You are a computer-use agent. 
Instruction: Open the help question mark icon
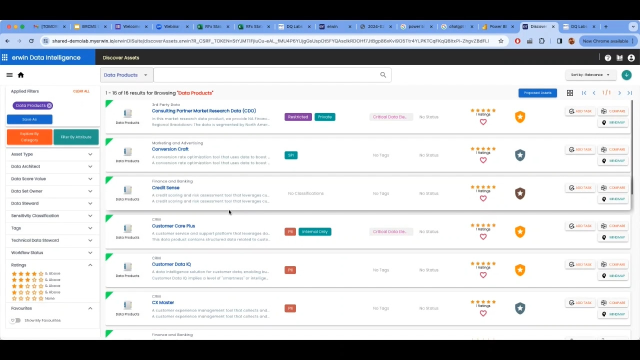coord(608,58)
